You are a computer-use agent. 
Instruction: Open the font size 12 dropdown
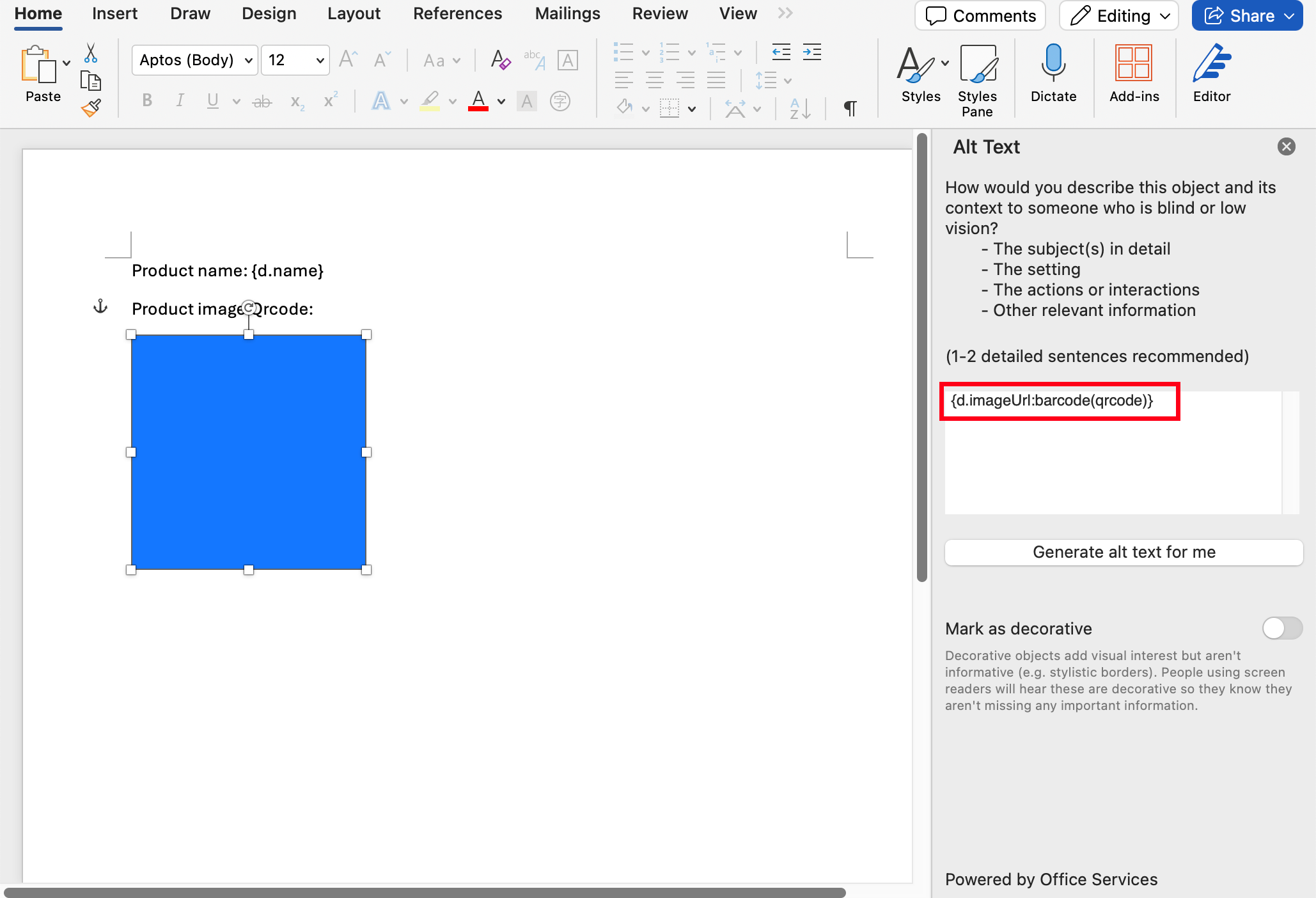pos(320,60)
